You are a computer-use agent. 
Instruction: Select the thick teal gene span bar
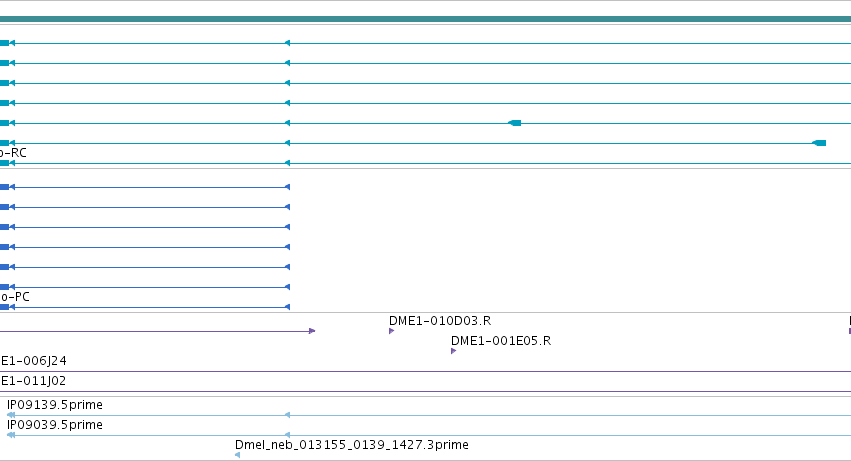[x=426, y=19]
